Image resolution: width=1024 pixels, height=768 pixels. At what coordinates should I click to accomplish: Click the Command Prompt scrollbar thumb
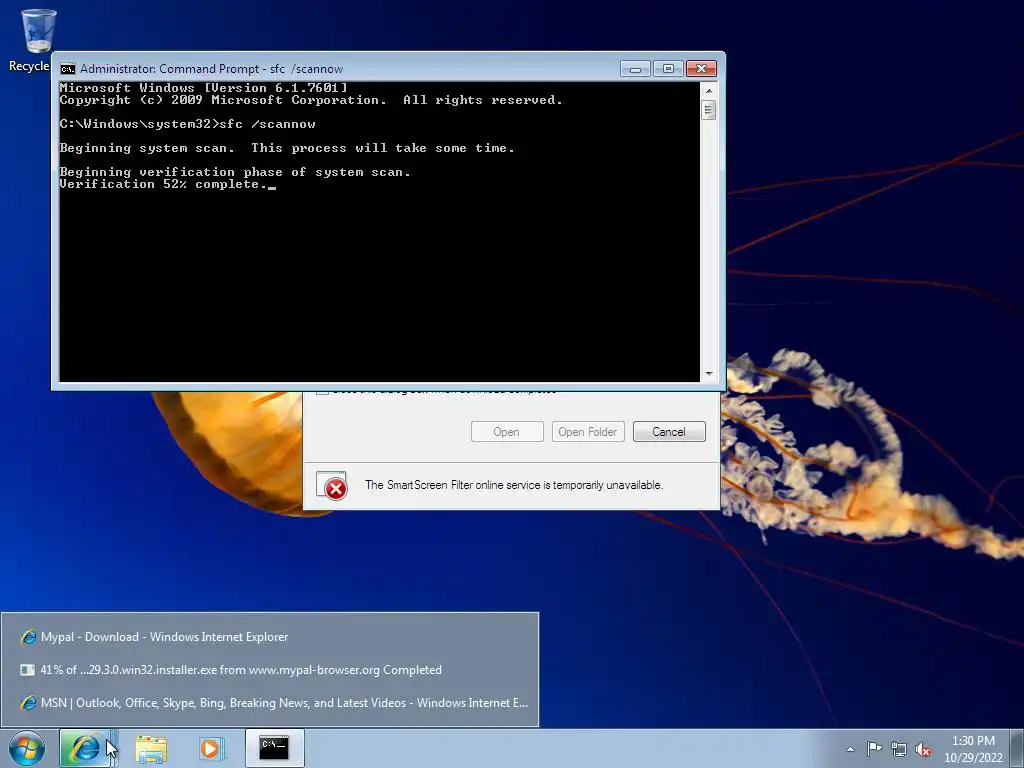tap(709, 110)
